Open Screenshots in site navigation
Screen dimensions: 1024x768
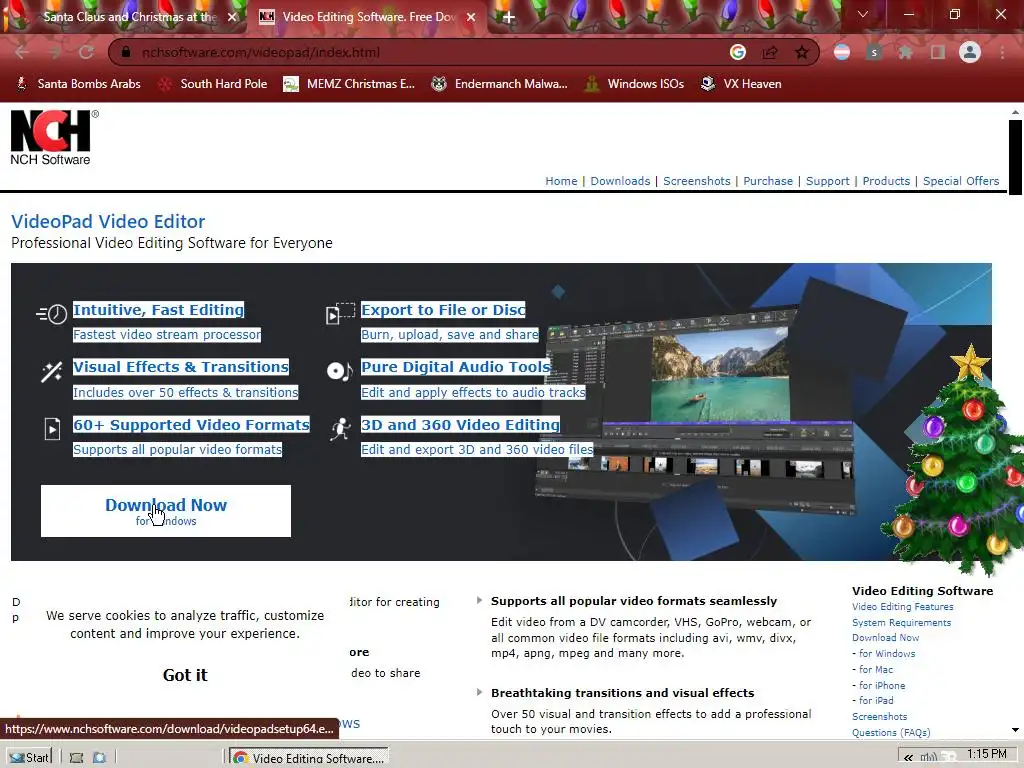(697, 181)
